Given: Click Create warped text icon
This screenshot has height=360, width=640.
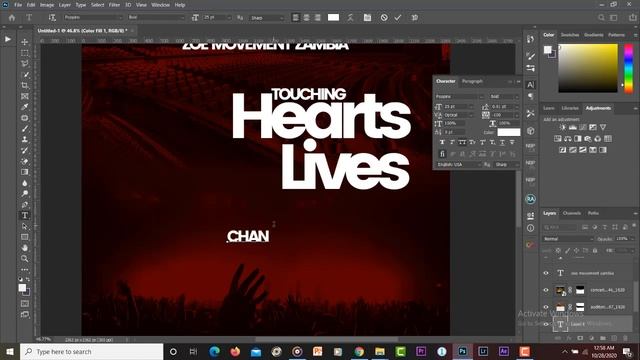Looking at the screenshot, I should point(350,18).
